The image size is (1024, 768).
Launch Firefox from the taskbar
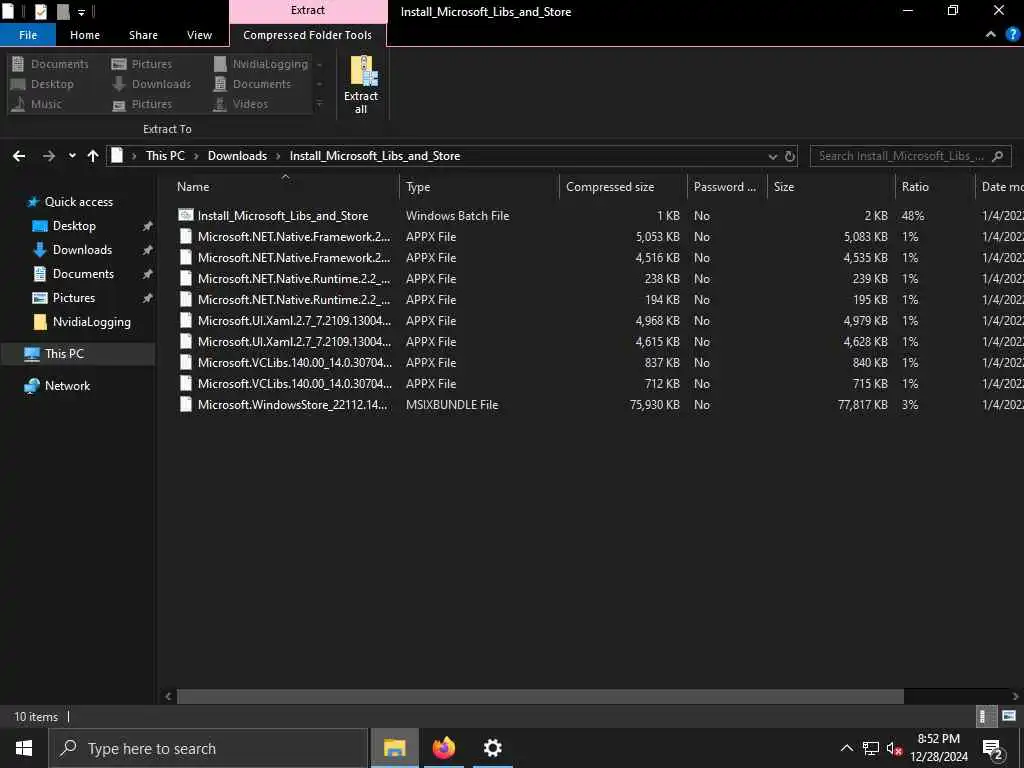443,748
